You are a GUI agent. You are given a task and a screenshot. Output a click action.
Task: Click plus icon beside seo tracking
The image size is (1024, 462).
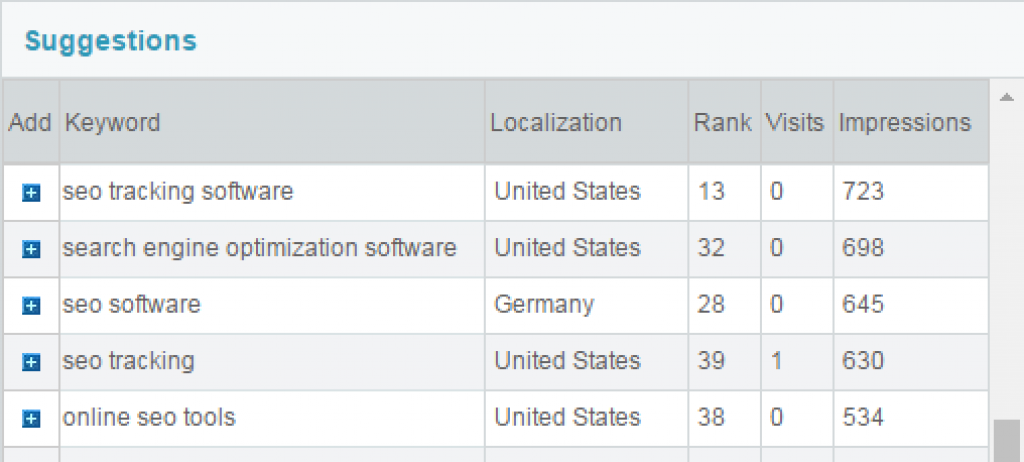pos(31,362)
